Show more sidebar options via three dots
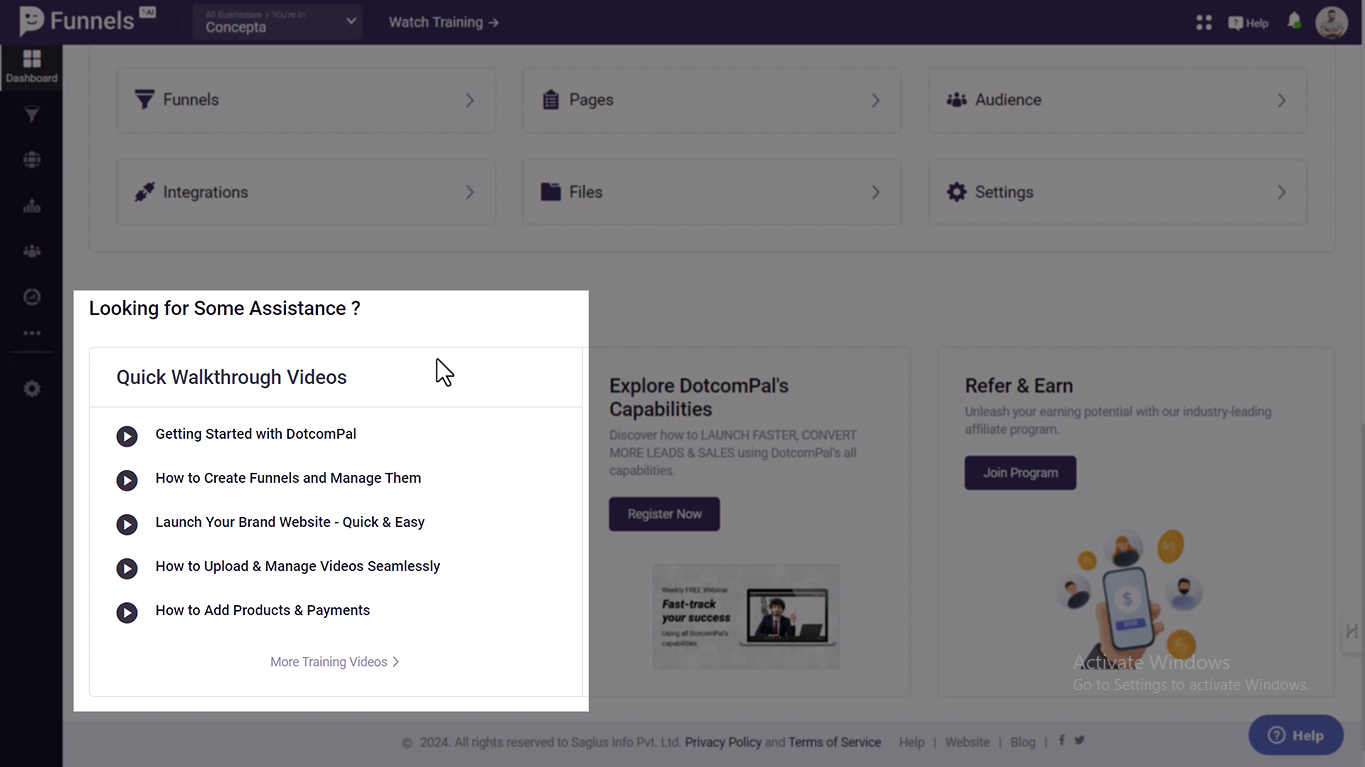1365x767 pixels. 32,333
